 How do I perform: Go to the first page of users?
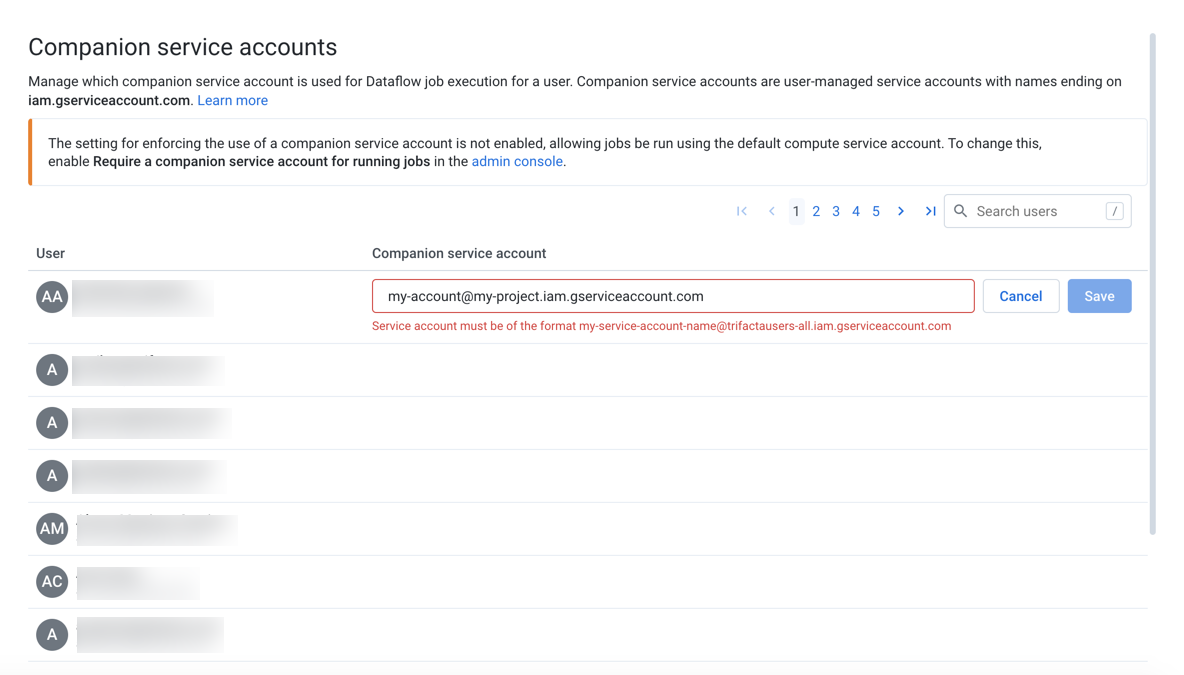tap(742, 211)
